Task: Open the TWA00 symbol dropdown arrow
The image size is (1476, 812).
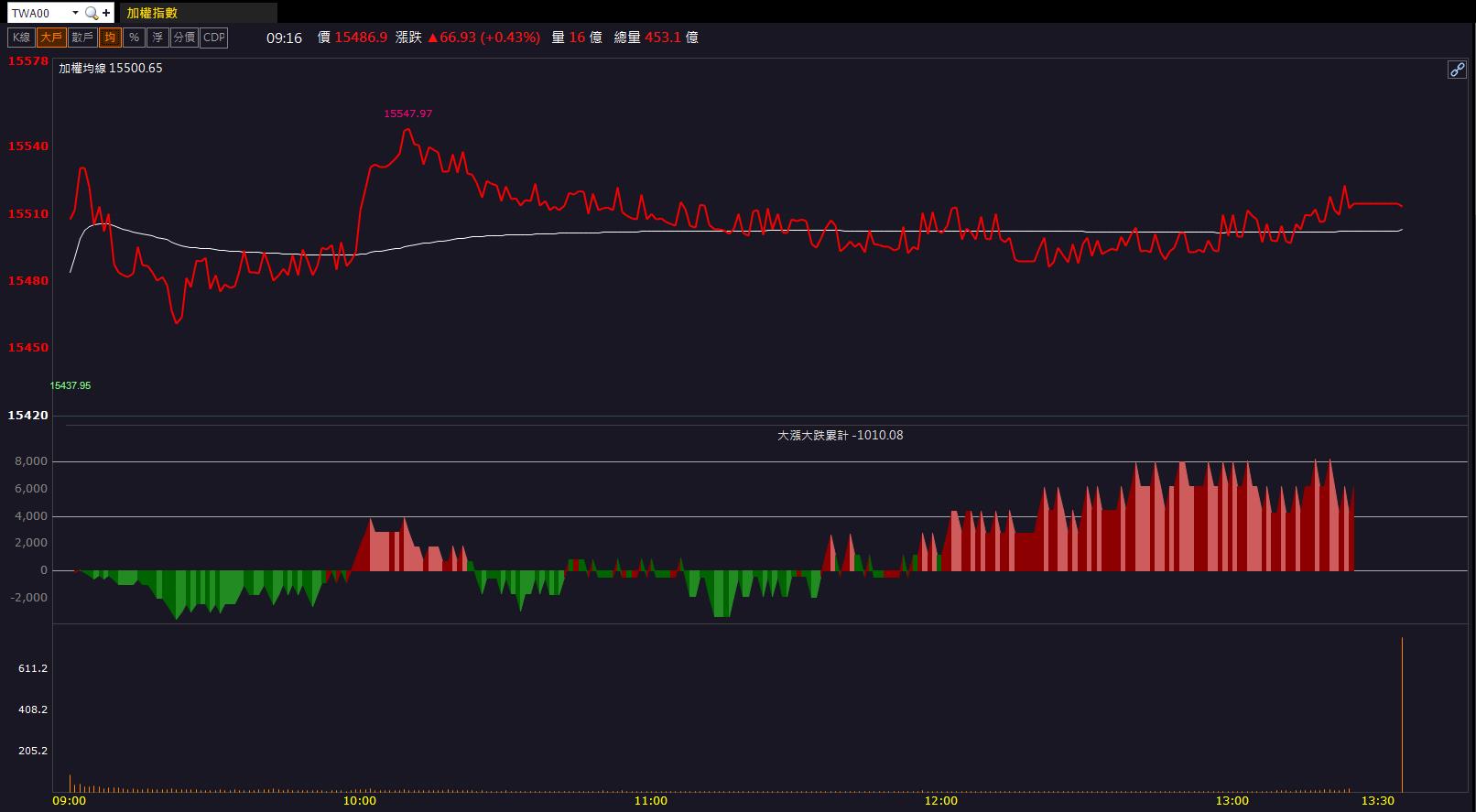Action: tap(75, 13)
